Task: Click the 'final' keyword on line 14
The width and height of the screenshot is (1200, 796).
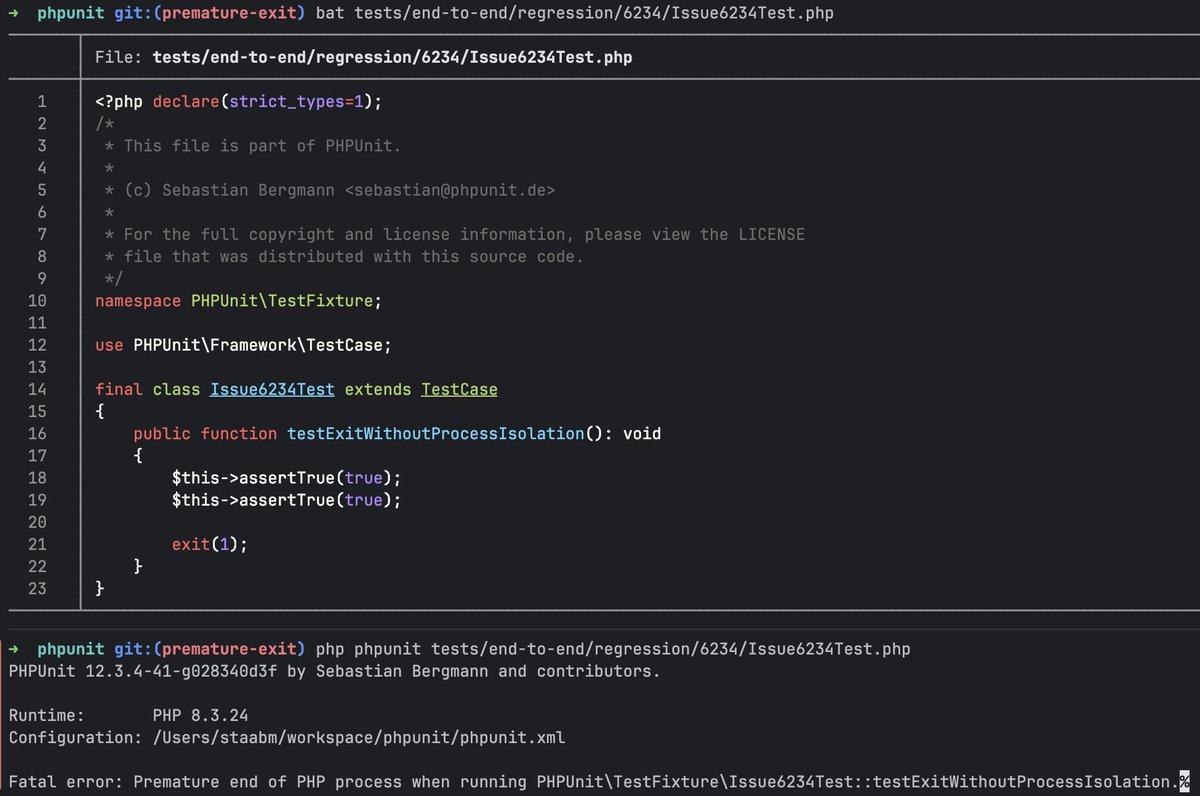Action: tap(119, 389)
